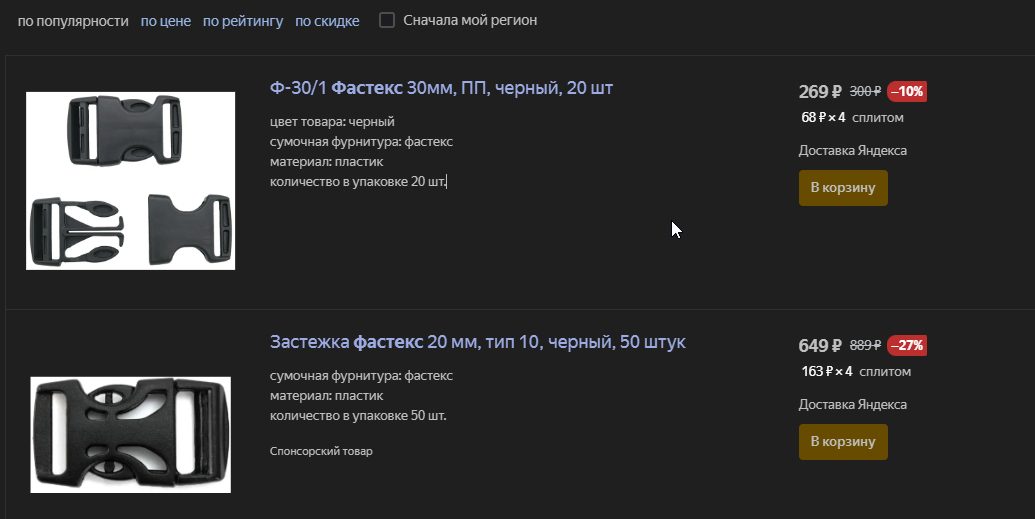Open the 'Застежка фастекс 20 мм' product link
The image size is (1035, 519).
(x=478, y=342)
